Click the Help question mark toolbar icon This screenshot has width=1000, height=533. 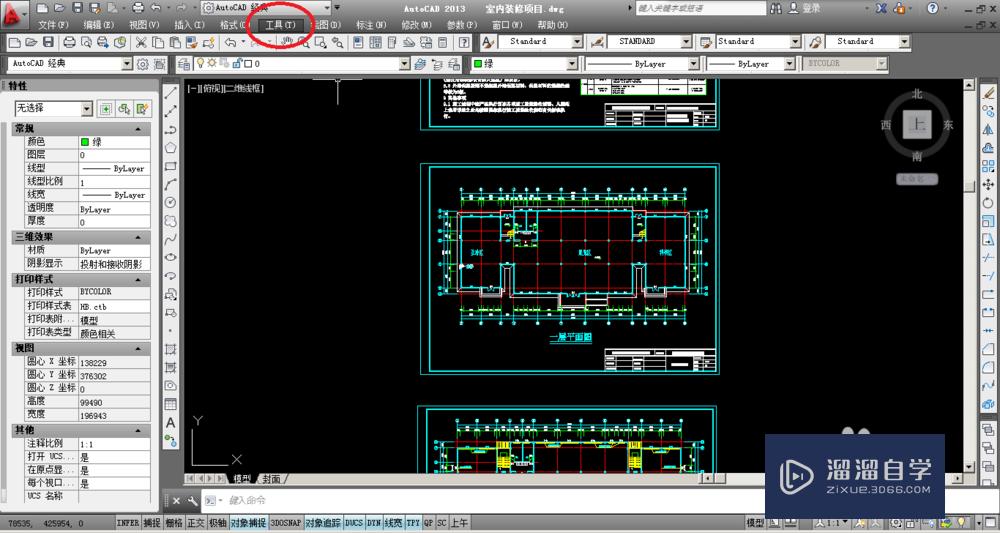(464, 43)
